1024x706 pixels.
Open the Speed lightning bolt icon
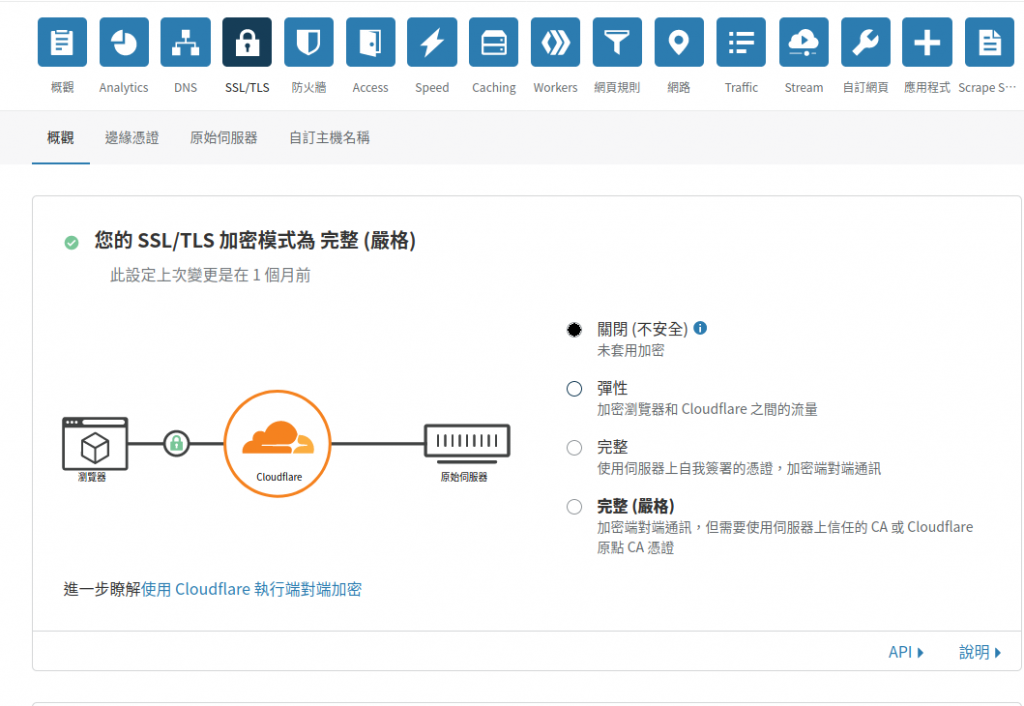point(432,42)
